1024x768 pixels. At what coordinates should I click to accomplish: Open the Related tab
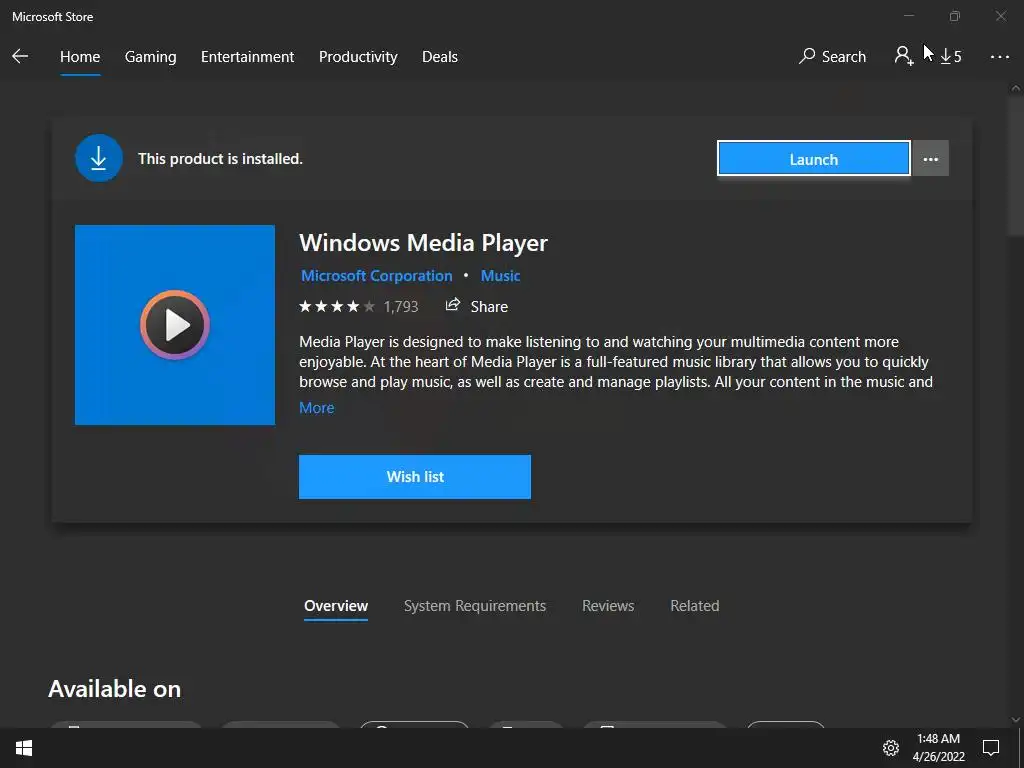coord(695,606)
